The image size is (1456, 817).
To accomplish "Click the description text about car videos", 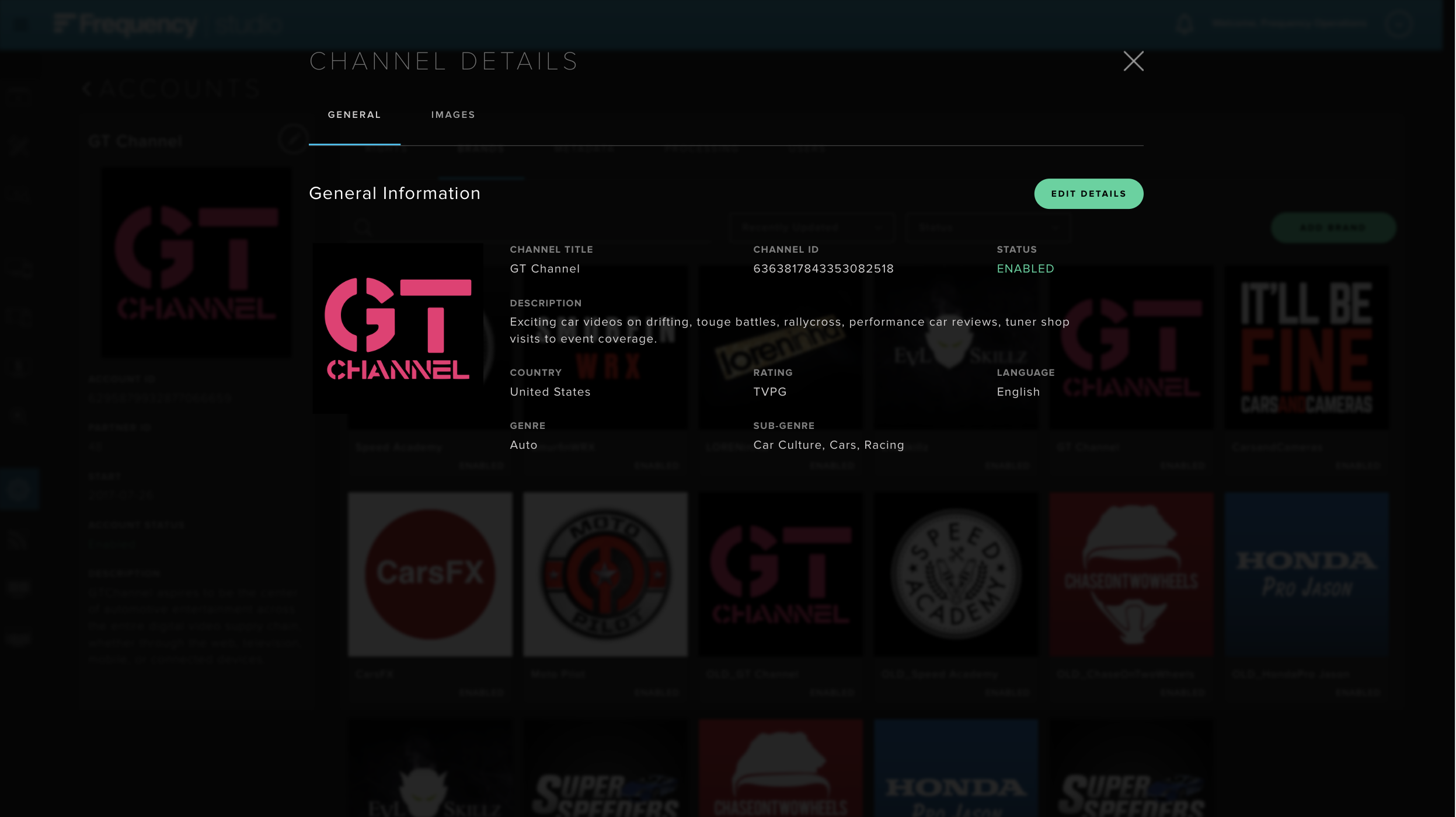I will point(789,330).
